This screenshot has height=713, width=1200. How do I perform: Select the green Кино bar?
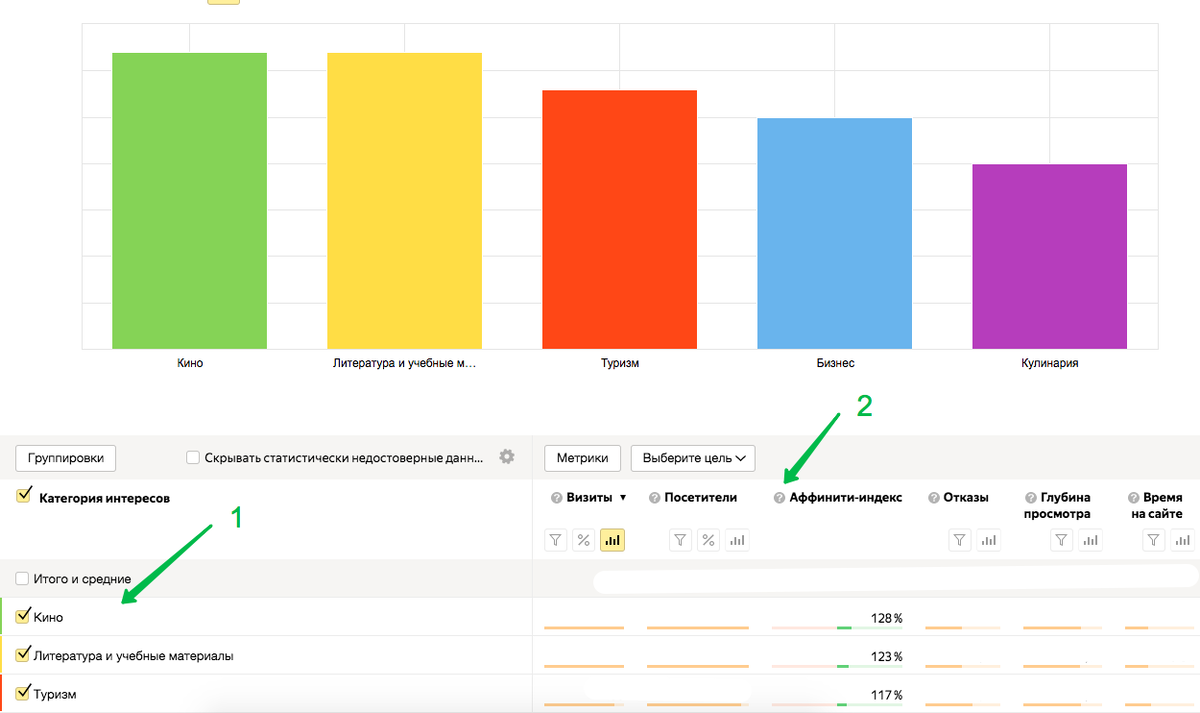tap(189, 200)
